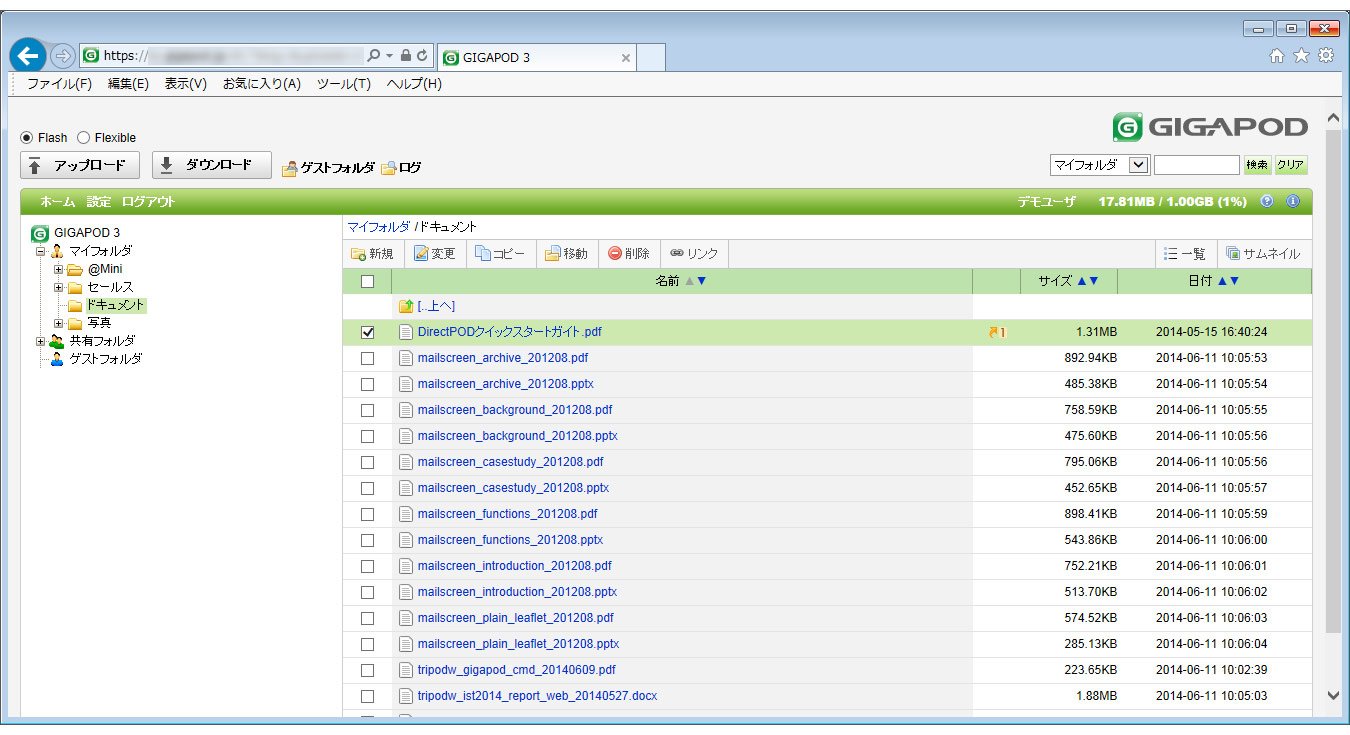Image resolution: width=1350 pixels, height=735 pixels.
Task: Open browser tools gear icon
Action: click(1326, 57)
